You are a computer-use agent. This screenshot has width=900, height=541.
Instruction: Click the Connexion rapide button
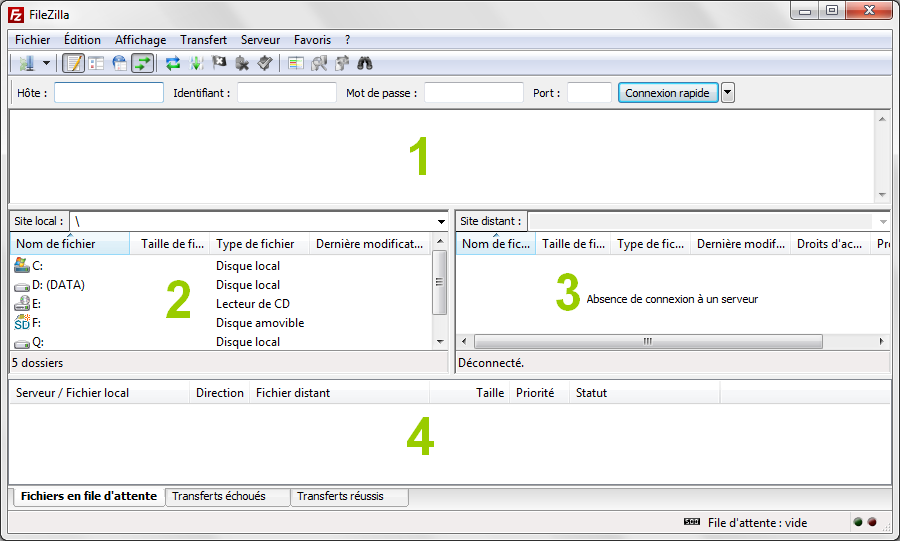point(668,93)
